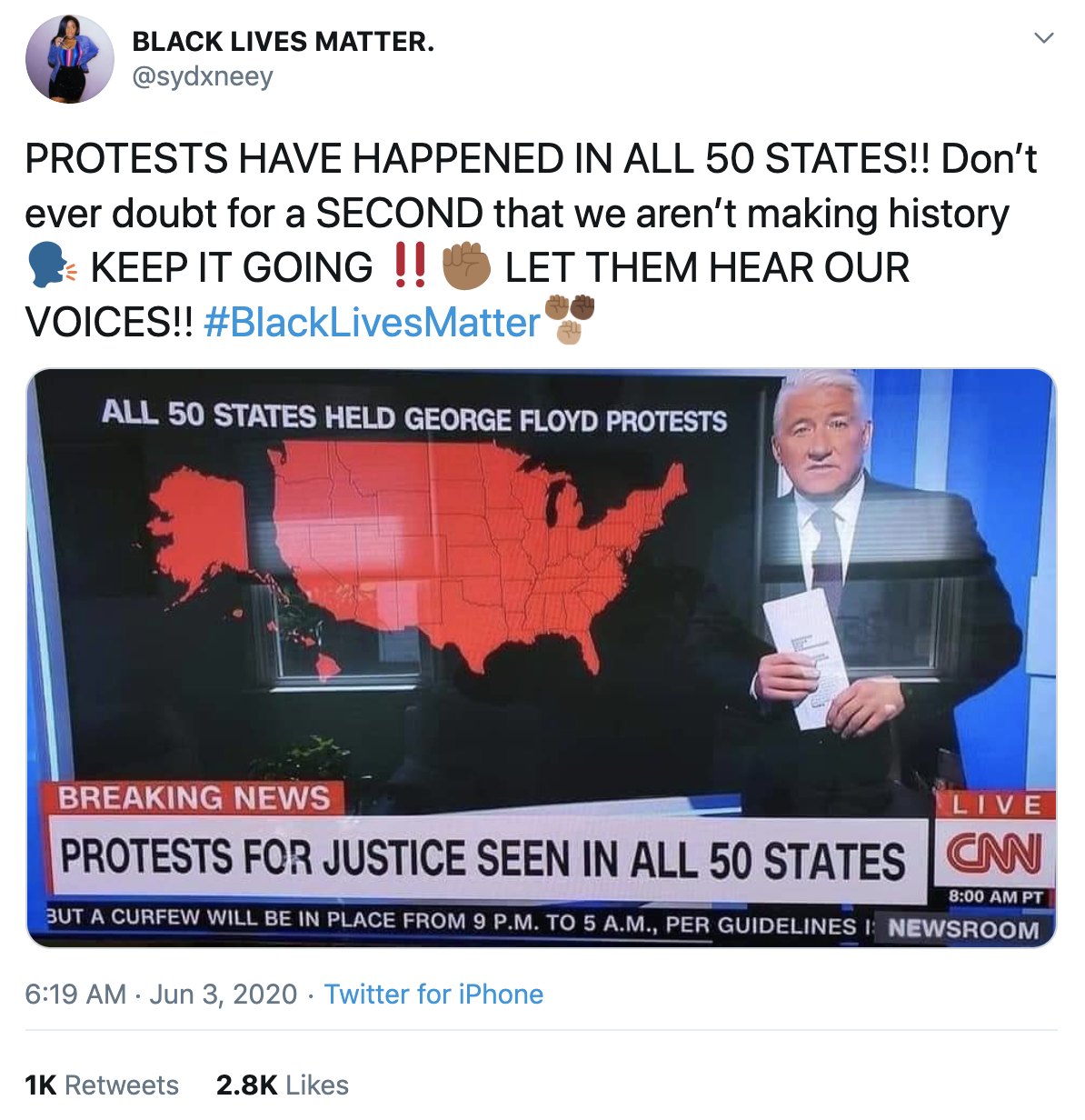
Task: Click the LIVE badge in the photo
Action: (996, 805)
